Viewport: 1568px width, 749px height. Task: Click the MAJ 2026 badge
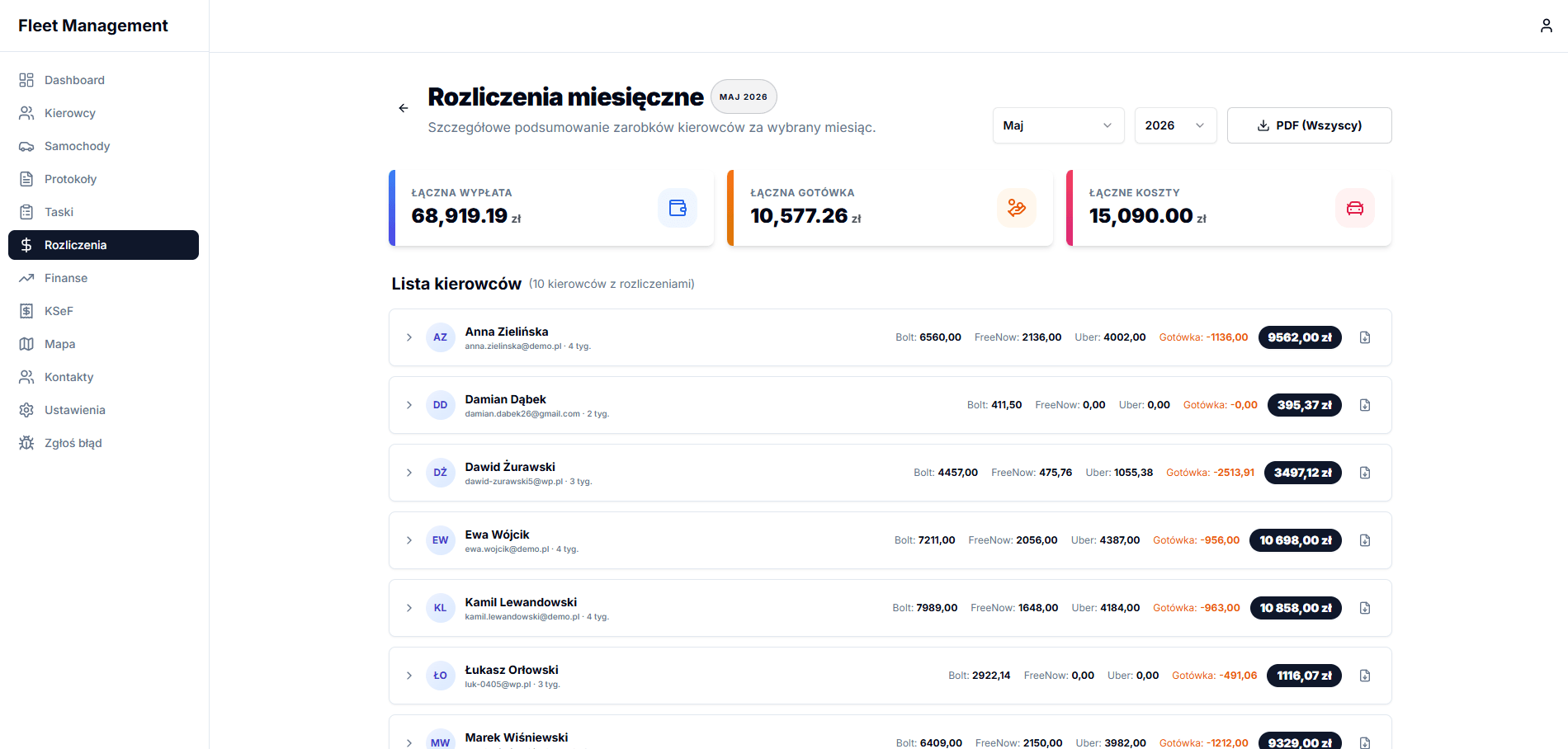coord(744,97)
